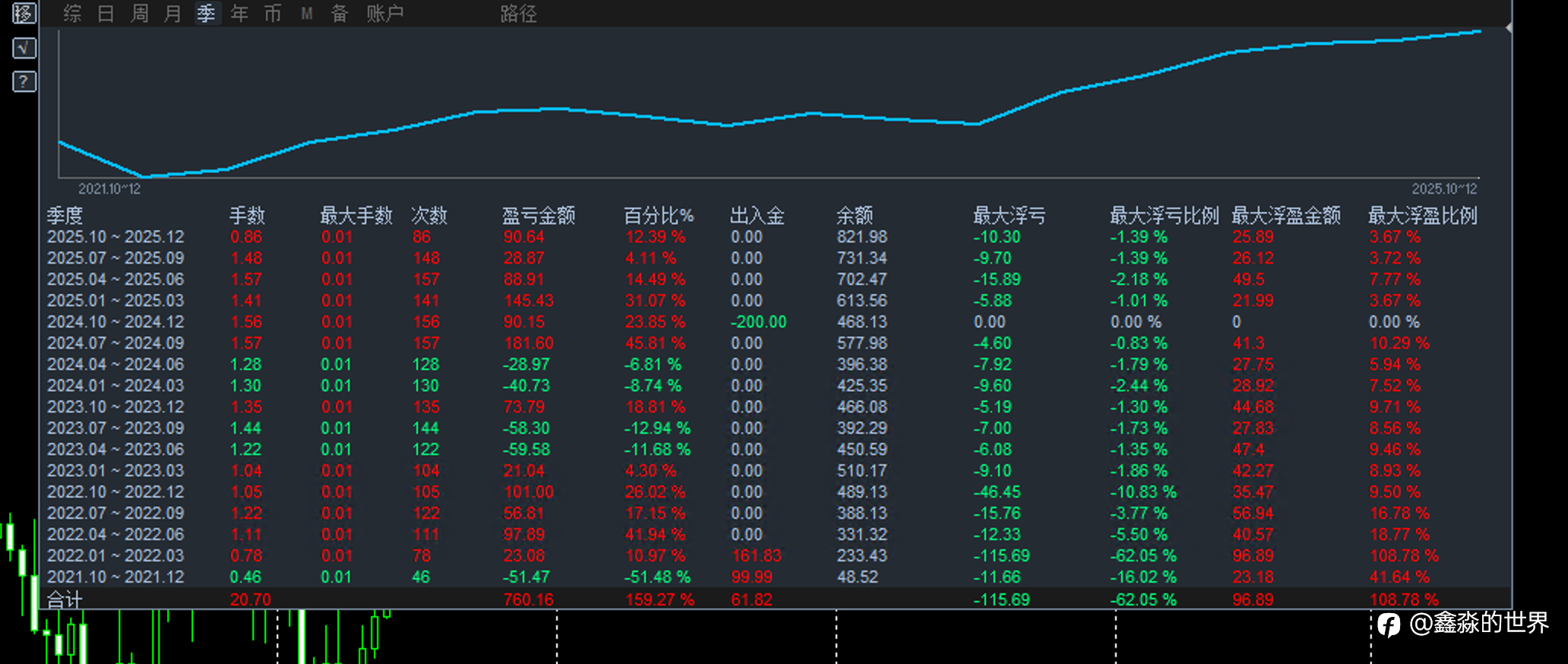The width and height of the screenshot is (1568, 664).
Task: Toggle the √ checkmark icon button
Action: click(24, 48)
